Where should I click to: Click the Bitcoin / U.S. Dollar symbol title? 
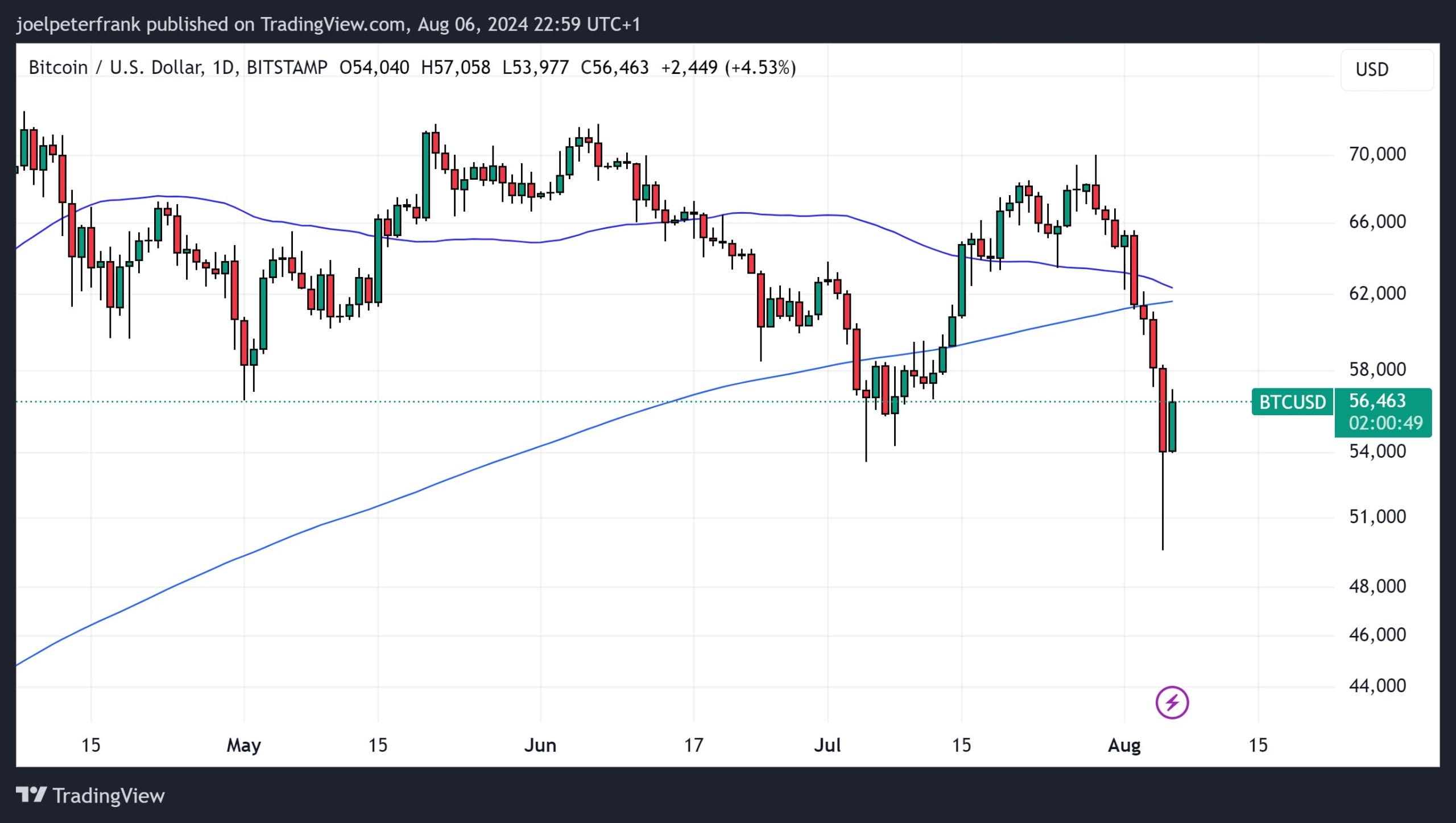[115, 68]
